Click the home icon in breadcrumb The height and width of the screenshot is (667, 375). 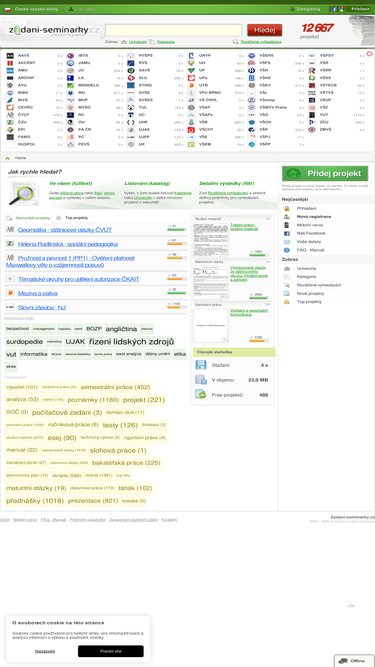[x=7, y=158]
